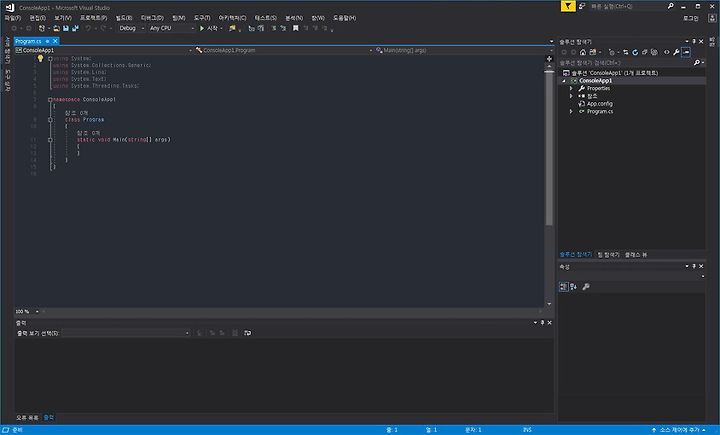Open the Project (프로젝트) menu
This screenshot has width=720, height=435.
pos(93,18)
